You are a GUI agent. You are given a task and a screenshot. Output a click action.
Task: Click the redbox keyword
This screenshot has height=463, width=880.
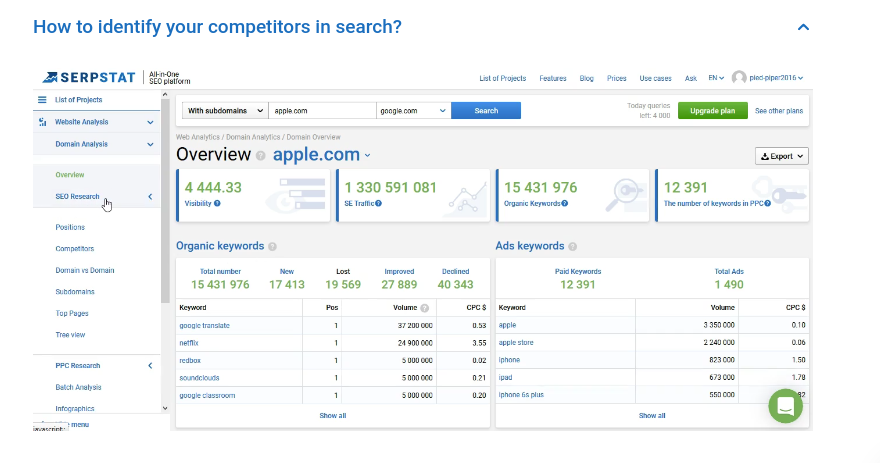click(x=190, y=360)
